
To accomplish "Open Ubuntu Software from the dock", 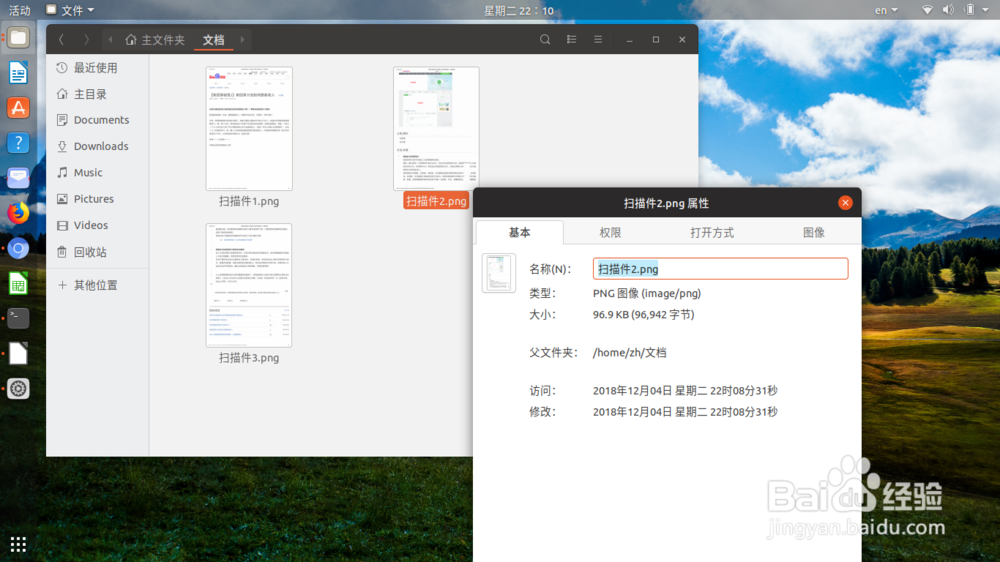I will pos(18,108).
